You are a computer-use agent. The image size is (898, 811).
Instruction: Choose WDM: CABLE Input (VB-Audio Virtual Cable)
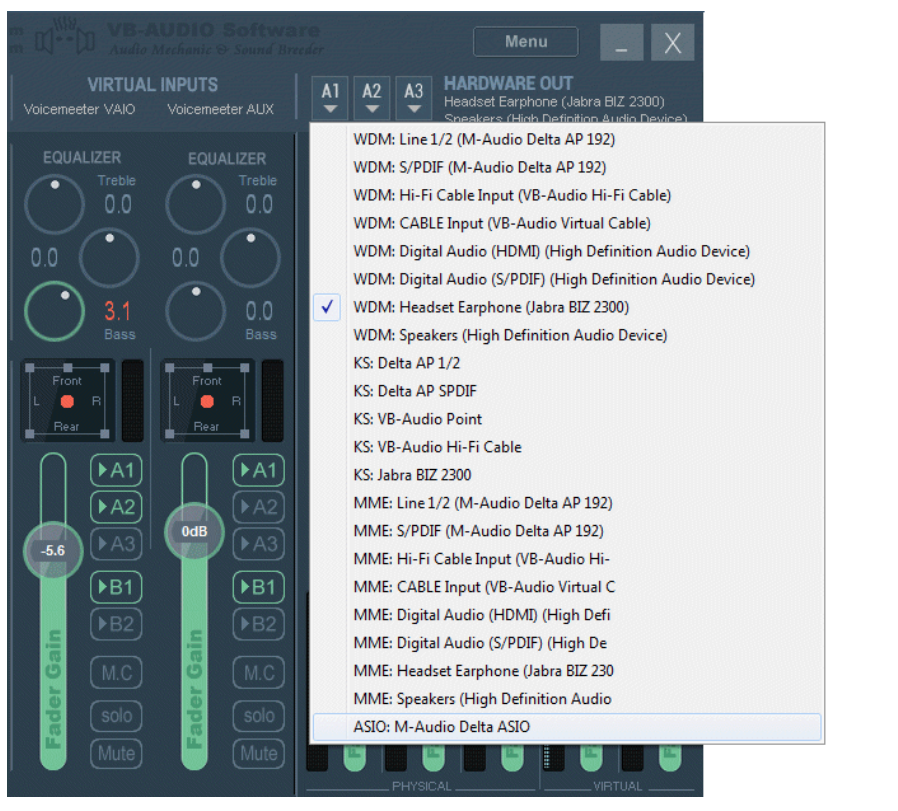[x=567, y=223]
